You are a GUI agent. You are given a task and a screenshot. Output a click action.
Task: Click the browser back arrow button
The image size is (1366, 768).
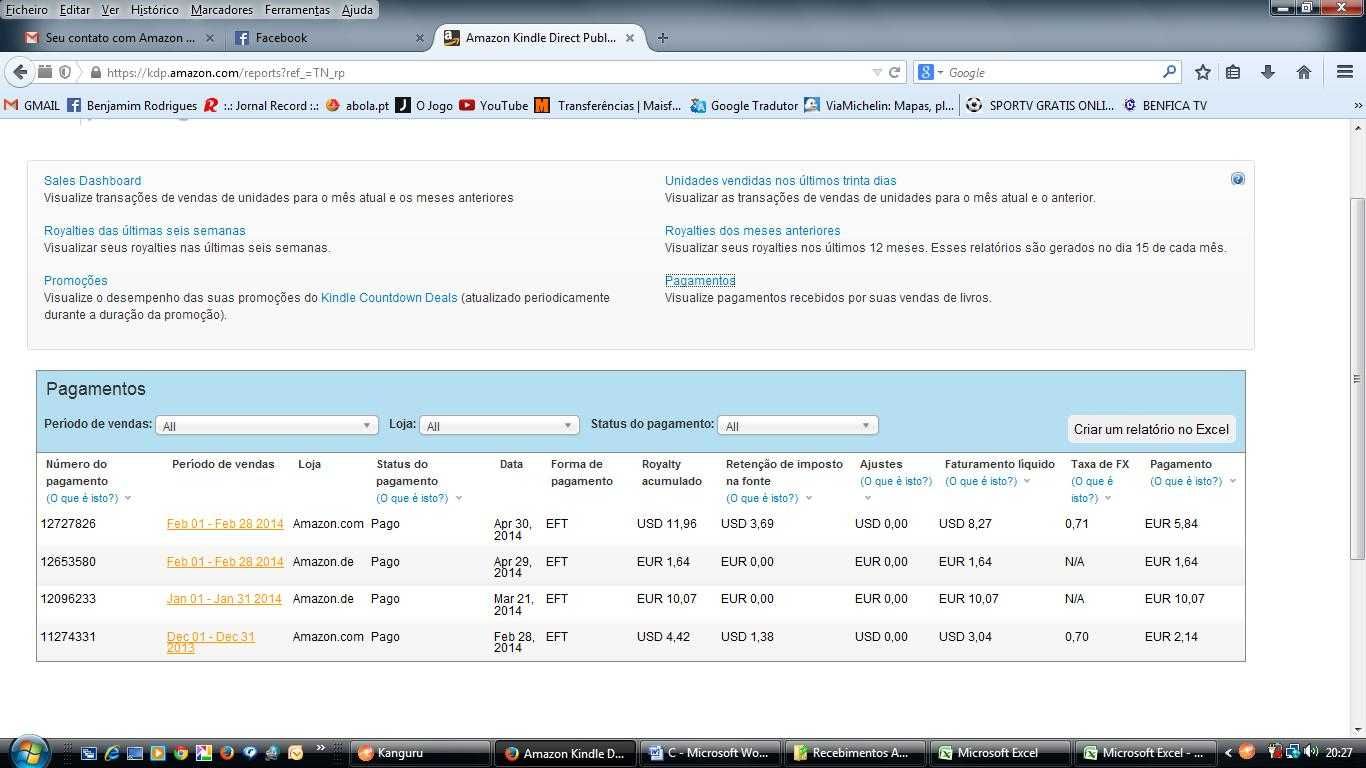[x=19, y=72]
